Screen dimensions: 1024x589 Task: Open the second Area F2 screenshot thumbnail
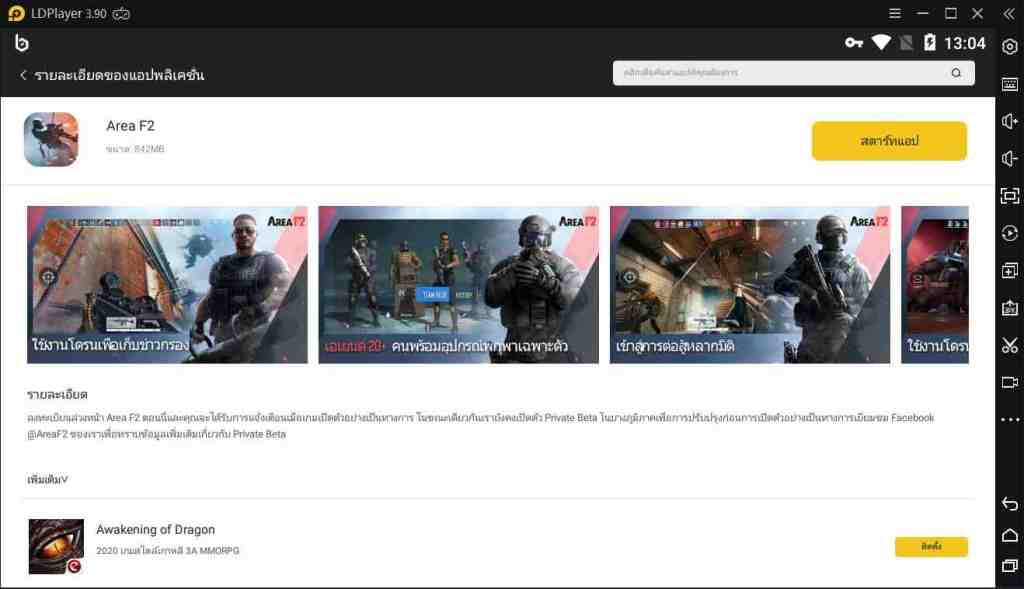[x=458, y=285]
